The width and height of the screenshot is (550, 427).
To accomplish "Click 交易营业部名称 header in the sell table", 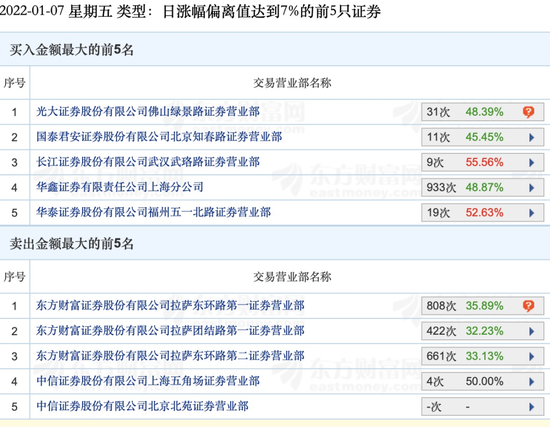I will pyautogui.click(x=292, y=277).
